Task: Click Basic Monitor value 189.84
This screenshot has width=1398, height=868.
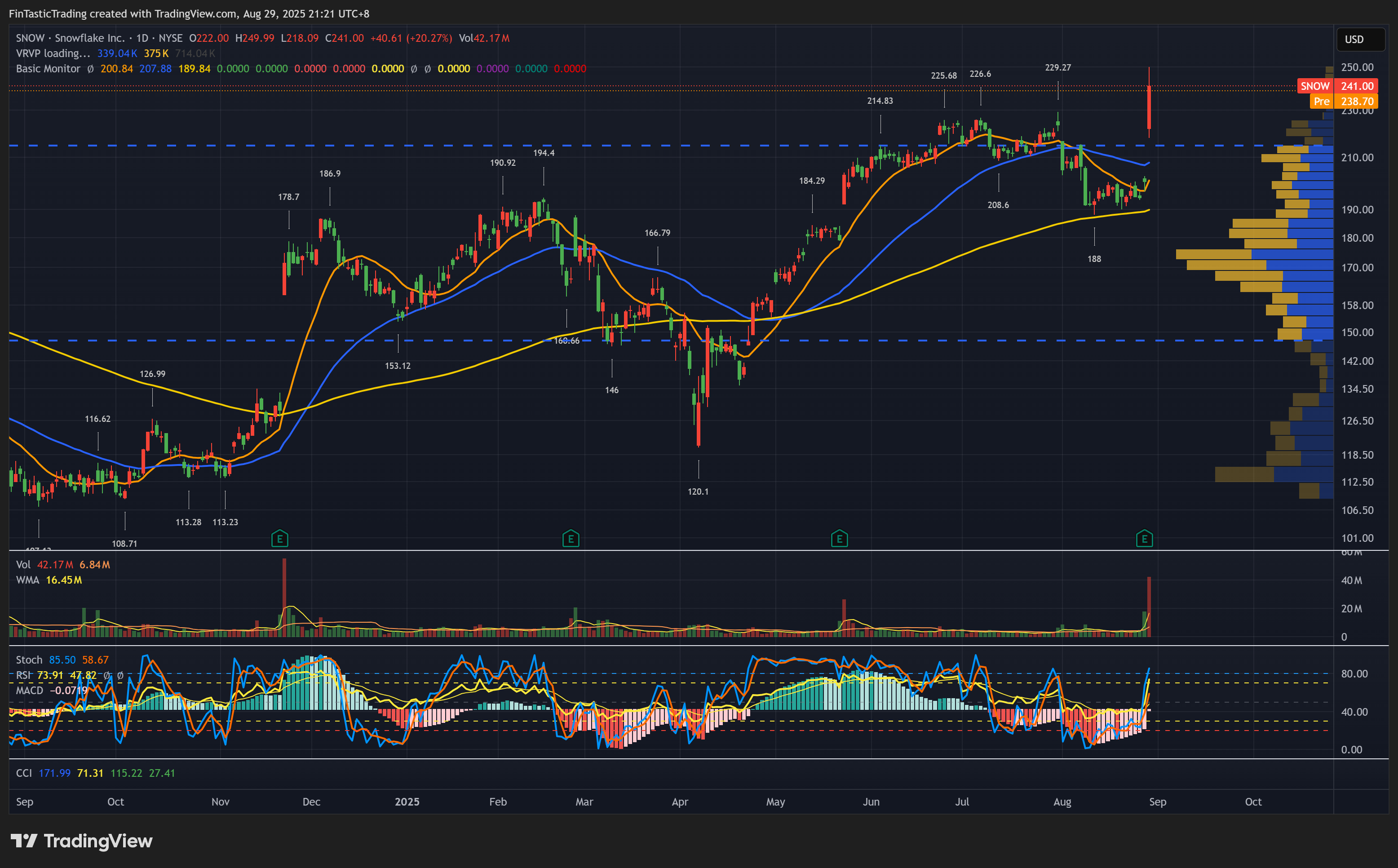Action: pyautogui.click(x=195, y=68)
